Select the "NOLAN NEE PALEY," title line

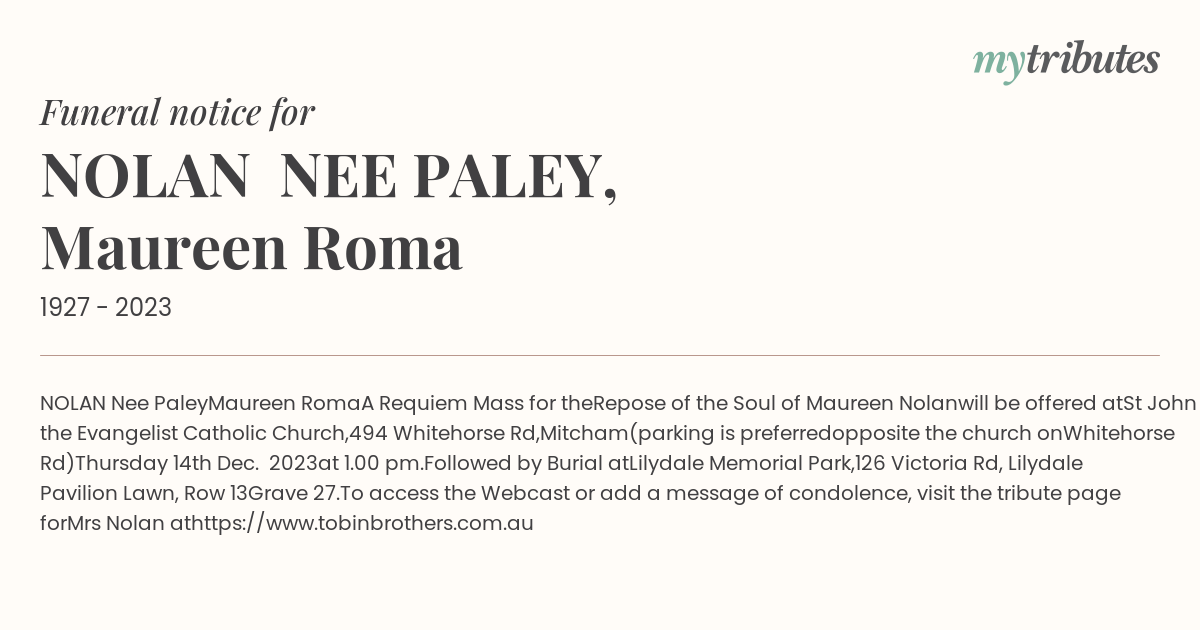pyautogui.click(x=328, y=176)
